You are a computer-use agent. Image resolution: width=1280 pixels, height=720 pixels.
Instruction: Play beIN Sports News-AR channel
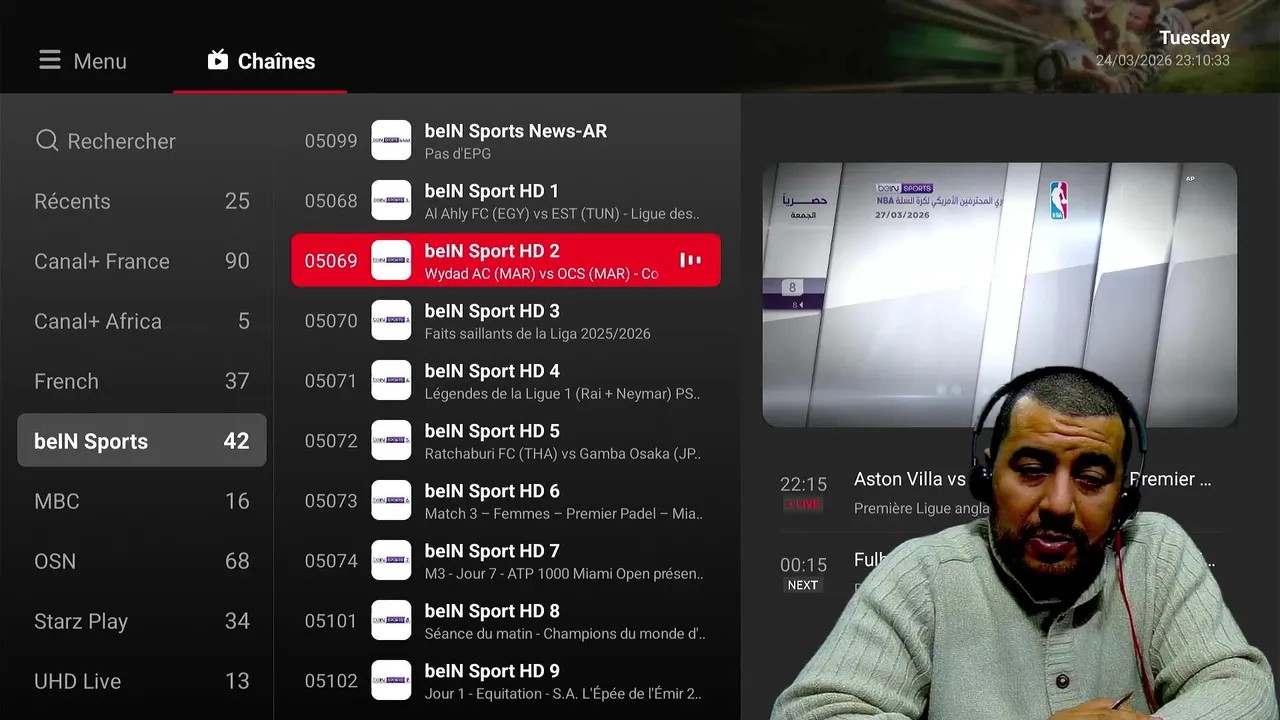[x=505, y=140]
